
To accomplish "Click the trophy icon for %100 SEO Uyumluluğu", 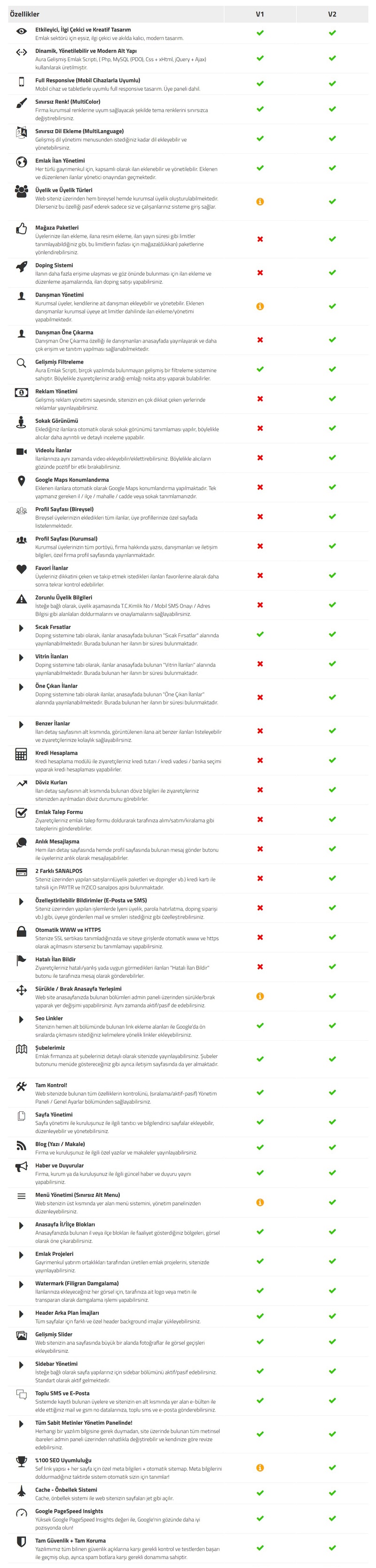I will point(21,1460).
